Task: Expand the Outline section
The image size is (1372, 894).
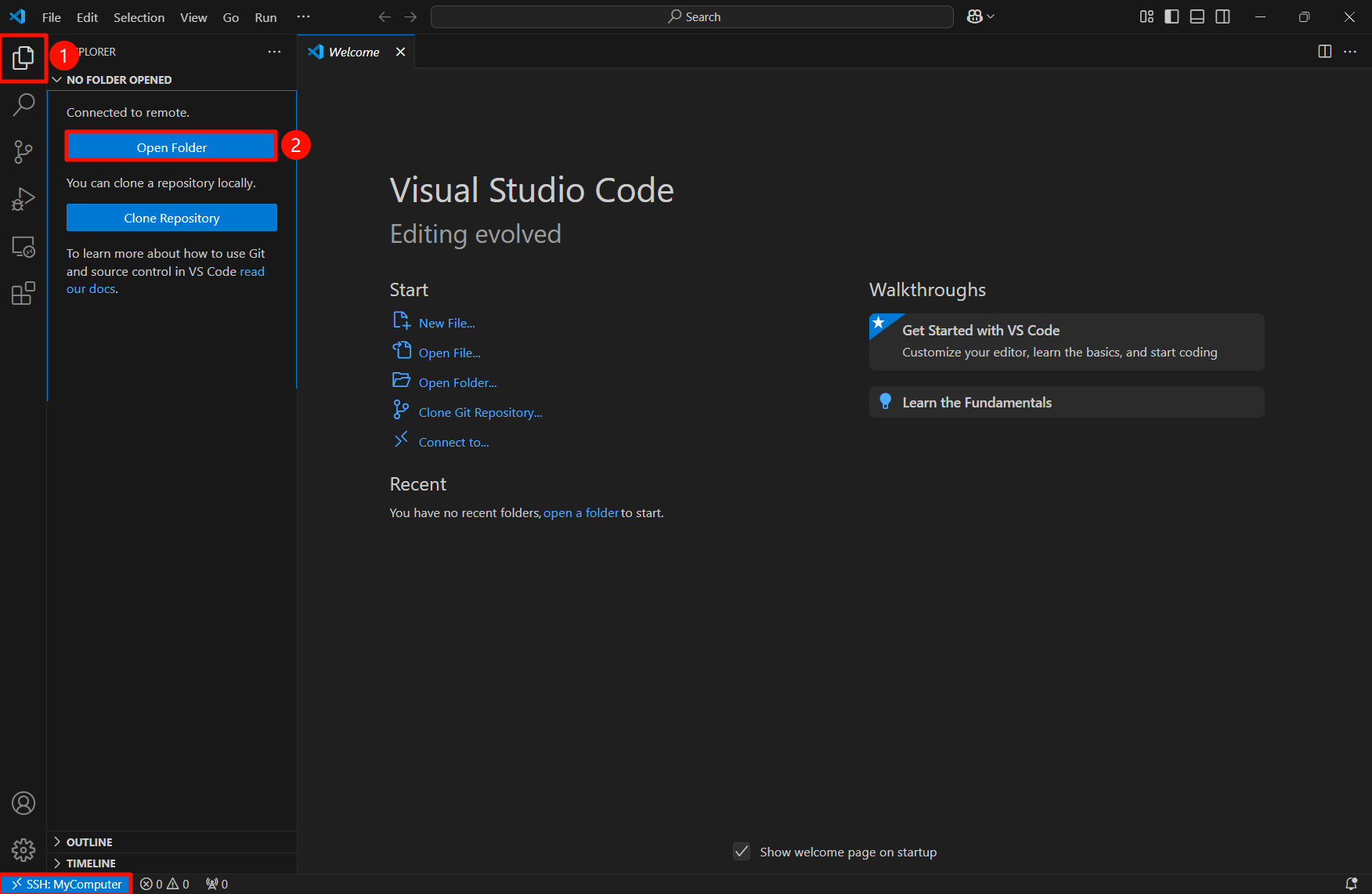Action: point(89,842)
